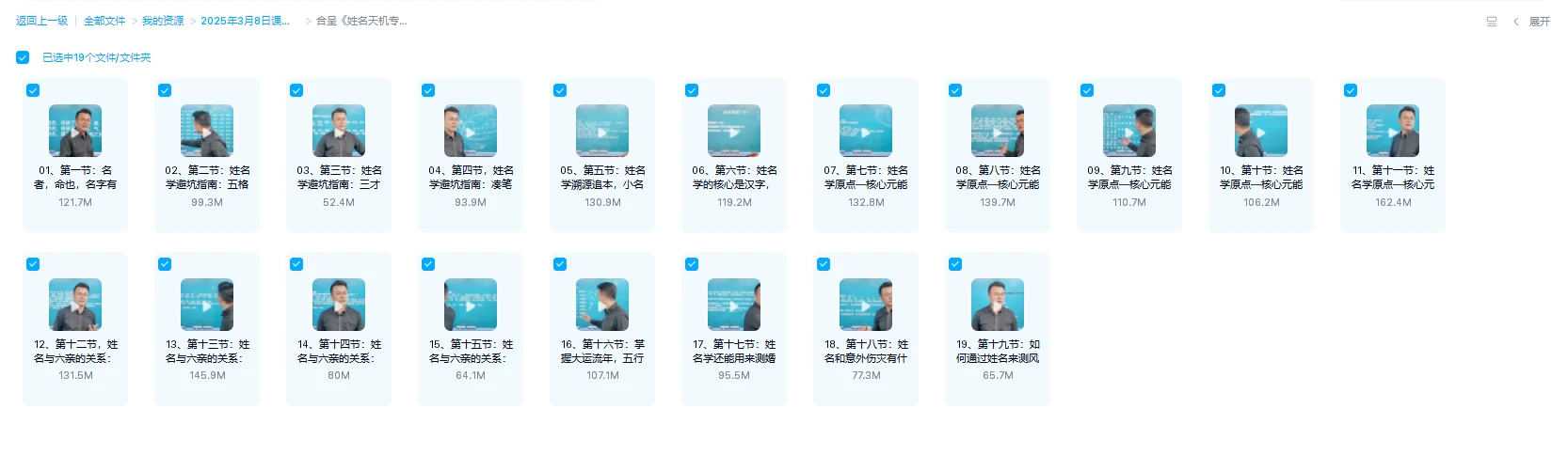Toggle checkbox on file 05 第五节
The height and width of the screenshot is (456, 1568).
coord(560,90)
